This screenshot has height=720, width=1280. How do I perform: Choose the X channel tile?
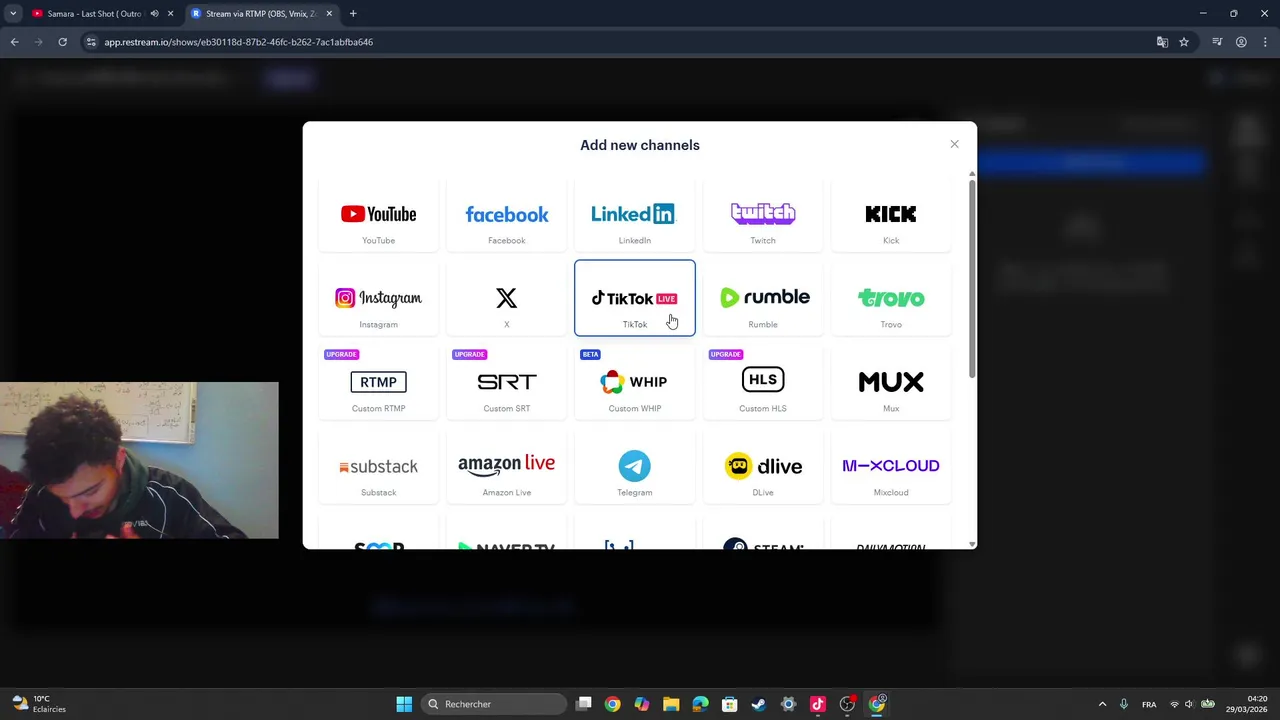pyautogui.click(x=507, y=298)
